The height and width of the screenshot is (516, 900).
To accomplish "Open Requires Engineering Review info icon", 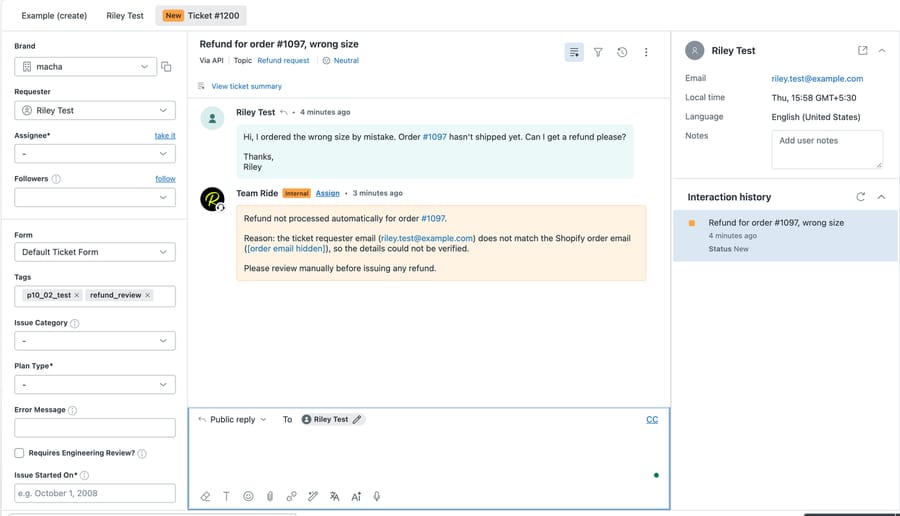I will coord(142,453).
